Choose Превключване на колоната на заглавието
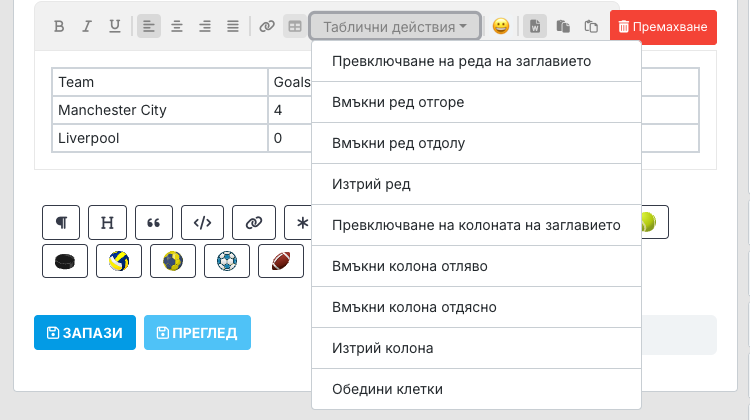The height and width of the screenshot is (420, 750). (476, 225)
